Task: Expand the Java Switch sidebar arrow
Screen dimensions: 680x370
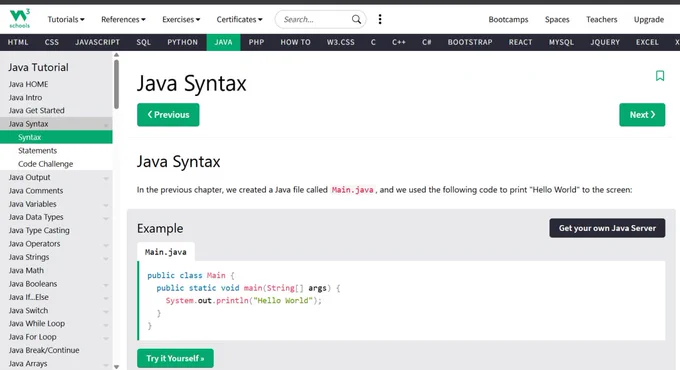Action: click(106, 312)
